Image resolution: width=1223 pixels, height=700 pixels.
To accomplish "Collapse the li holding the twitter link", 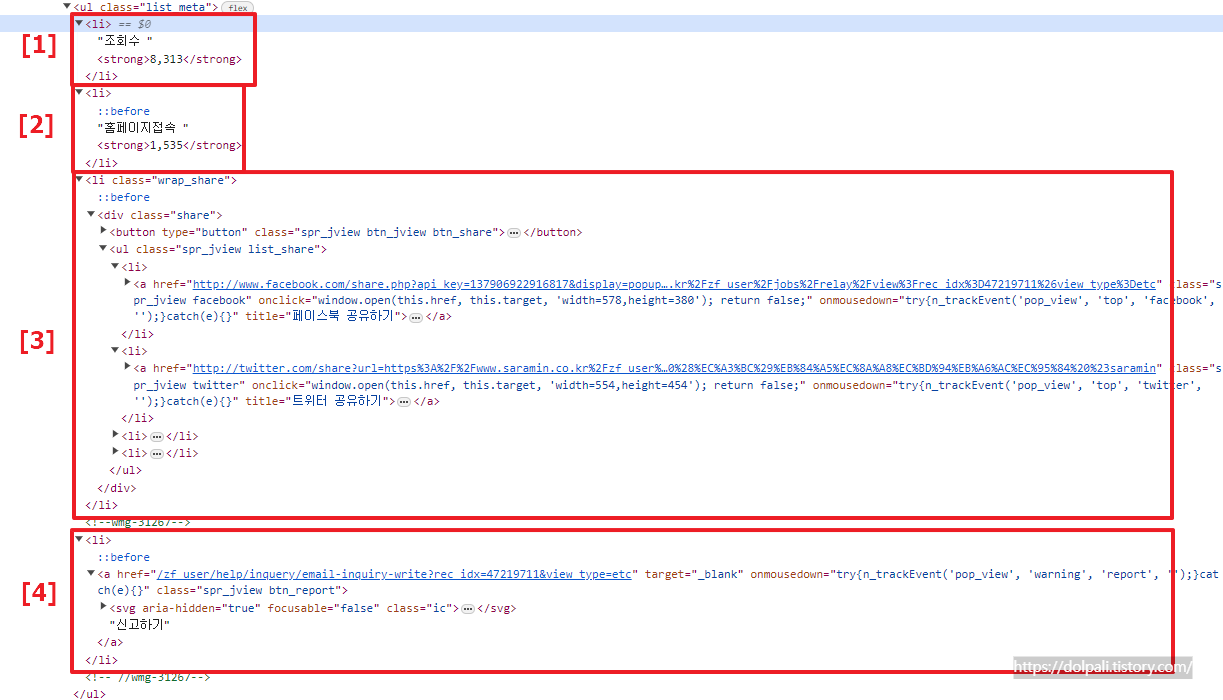I will pyautogui.click(x=115, y=351).
